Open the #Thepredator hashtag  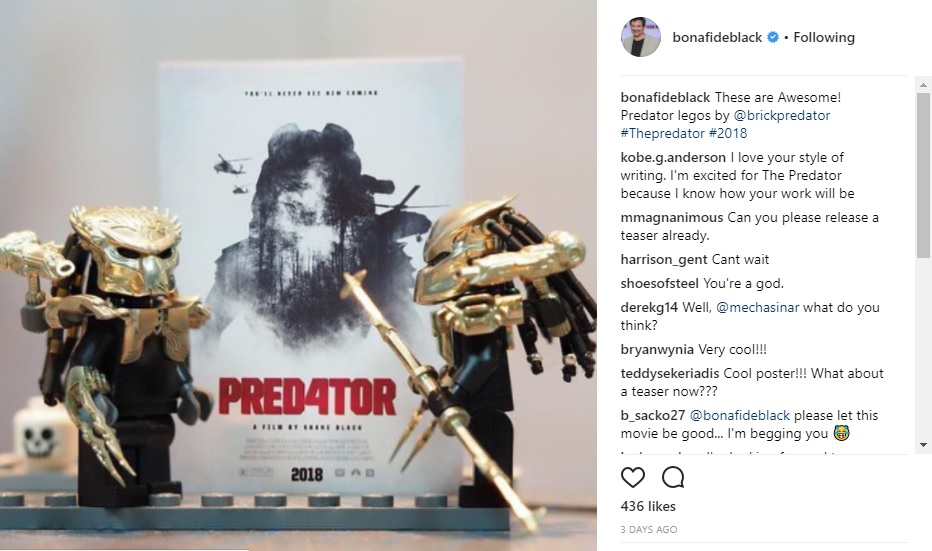tap(662, 133)
